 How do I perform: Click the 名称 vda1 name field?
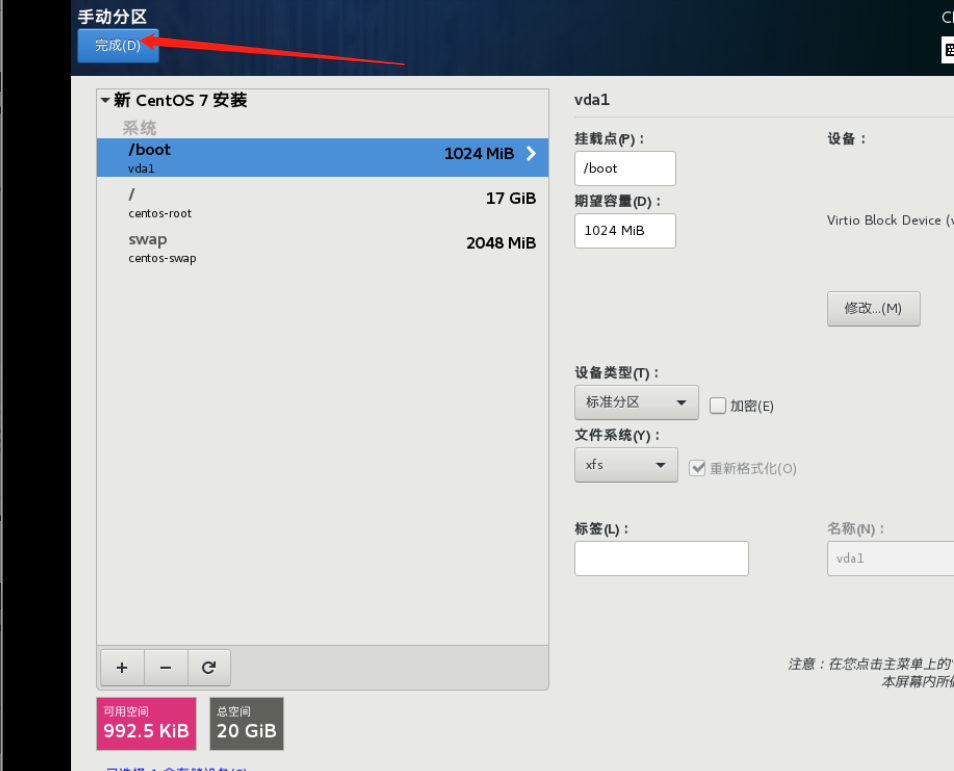(890, 559)
